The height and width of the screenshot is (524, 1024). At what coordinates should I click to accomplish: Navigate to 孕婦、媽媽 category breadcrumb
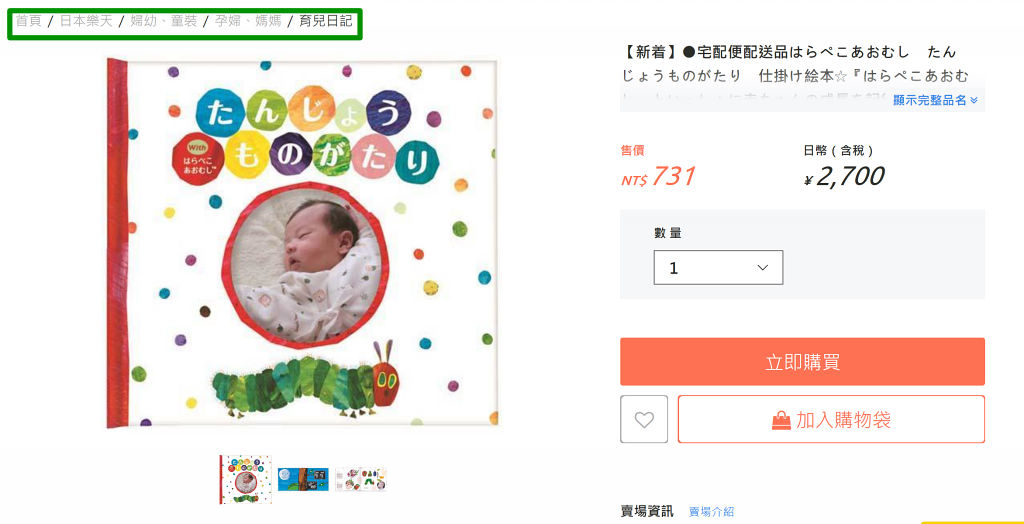[x=248, y=21]
